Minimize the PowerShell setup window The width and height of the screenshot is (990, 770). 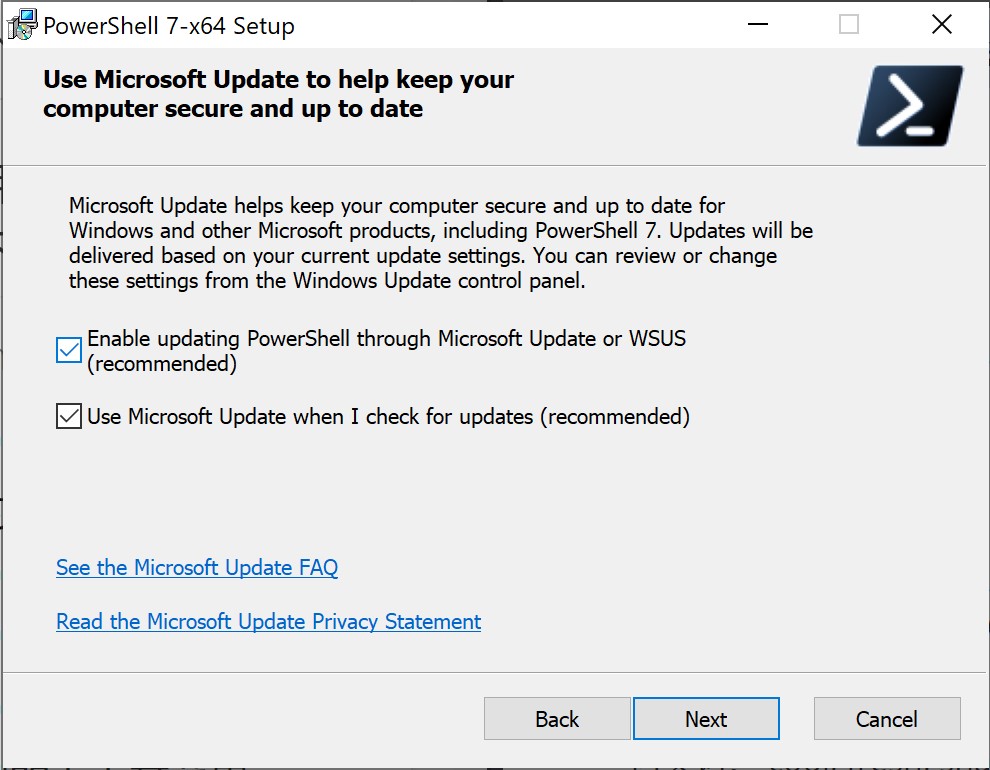pyautogui.click(x=757, y=25)
